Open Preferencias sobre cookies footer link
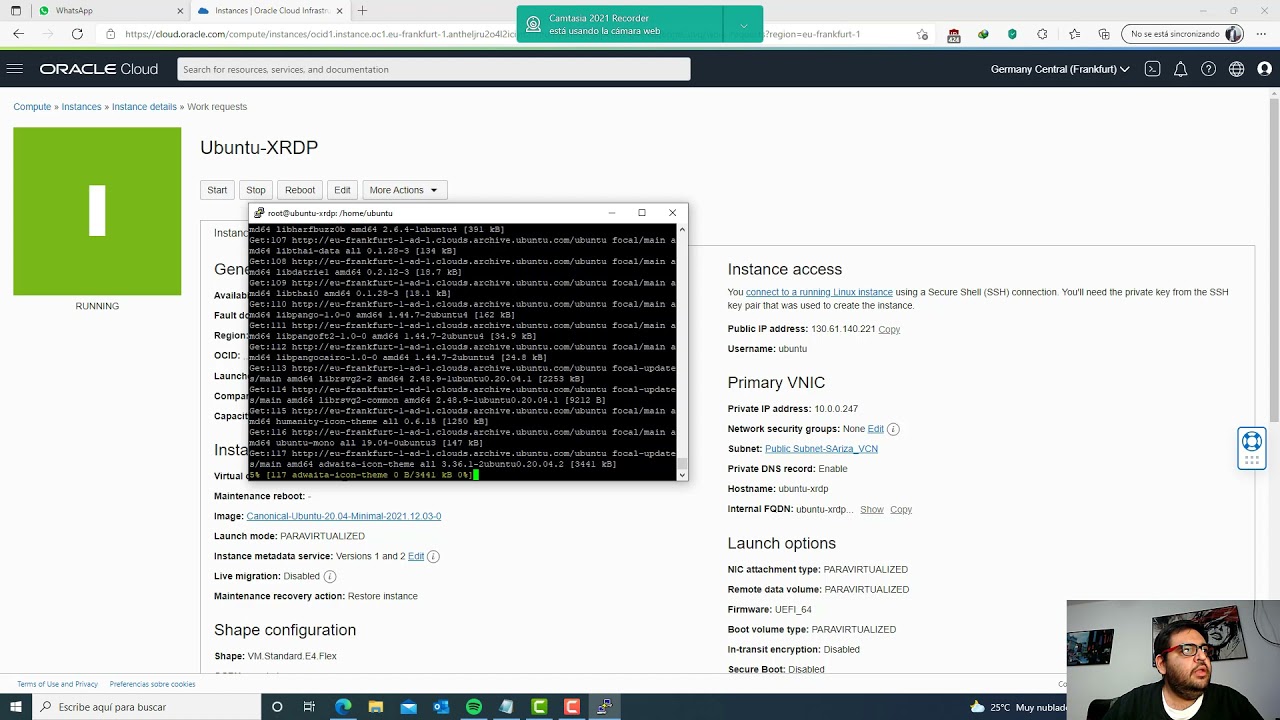 [x=152, y=684]
